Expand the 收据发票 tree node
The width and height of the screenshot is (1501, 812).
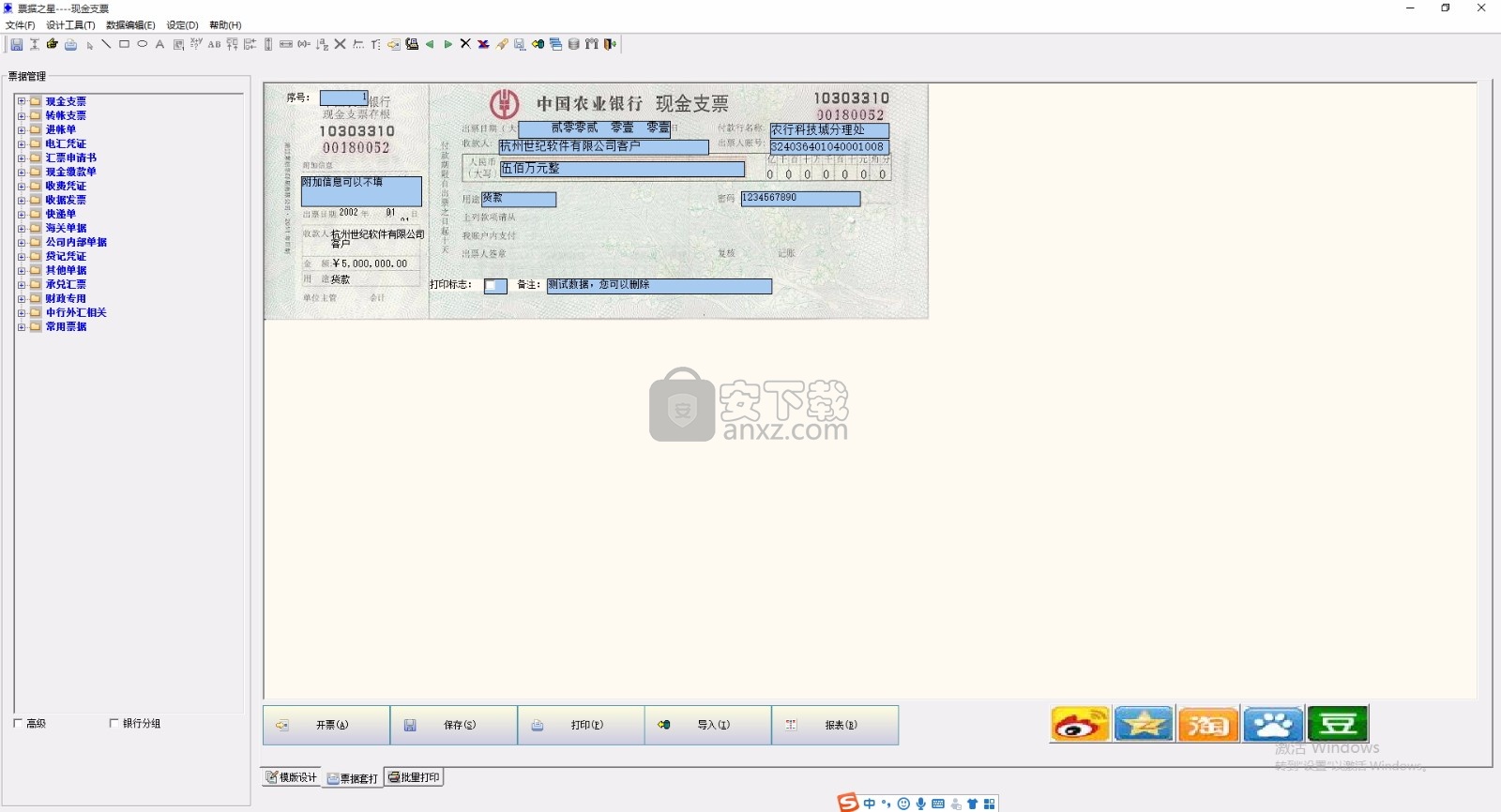(x=22, y=200)
